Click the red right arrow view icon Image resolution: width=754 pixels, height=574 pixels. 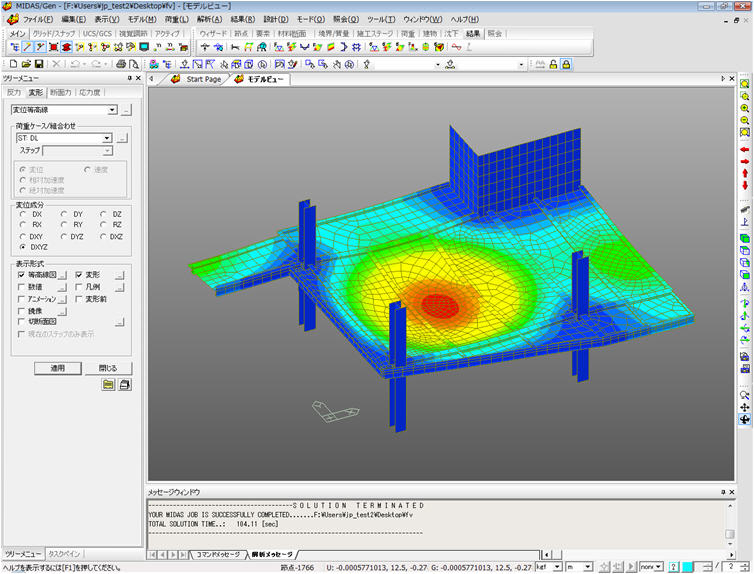coord(745,162)
